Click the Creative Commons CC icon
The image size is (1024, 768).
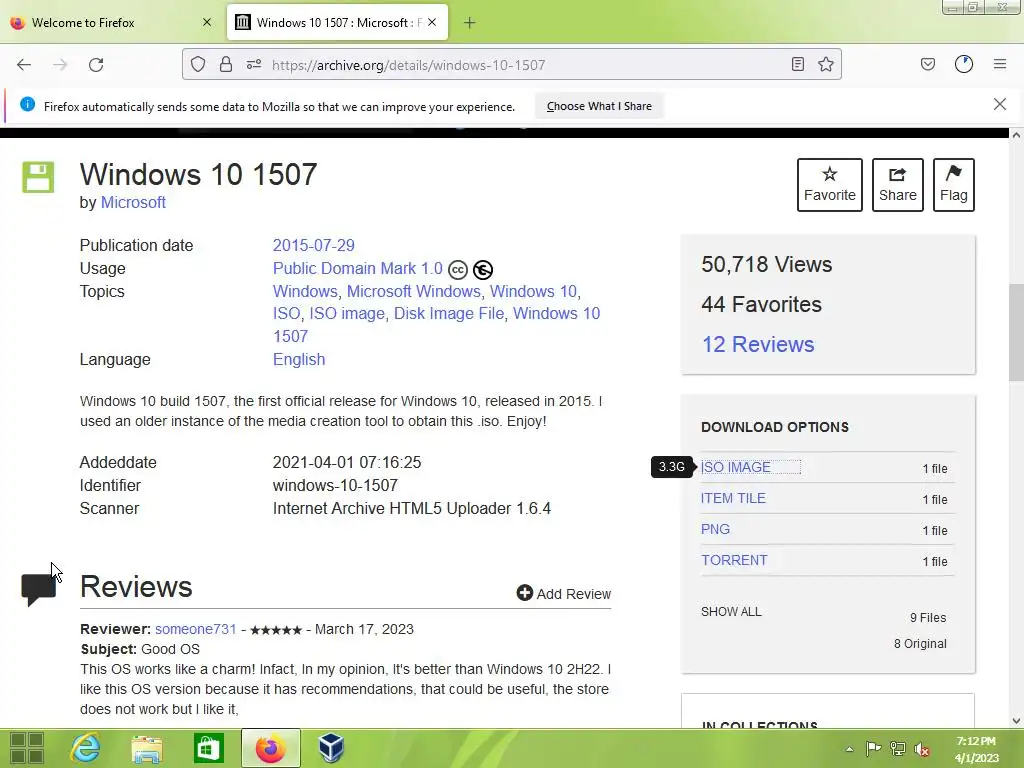pyautogui.click(x=458, y=269)
